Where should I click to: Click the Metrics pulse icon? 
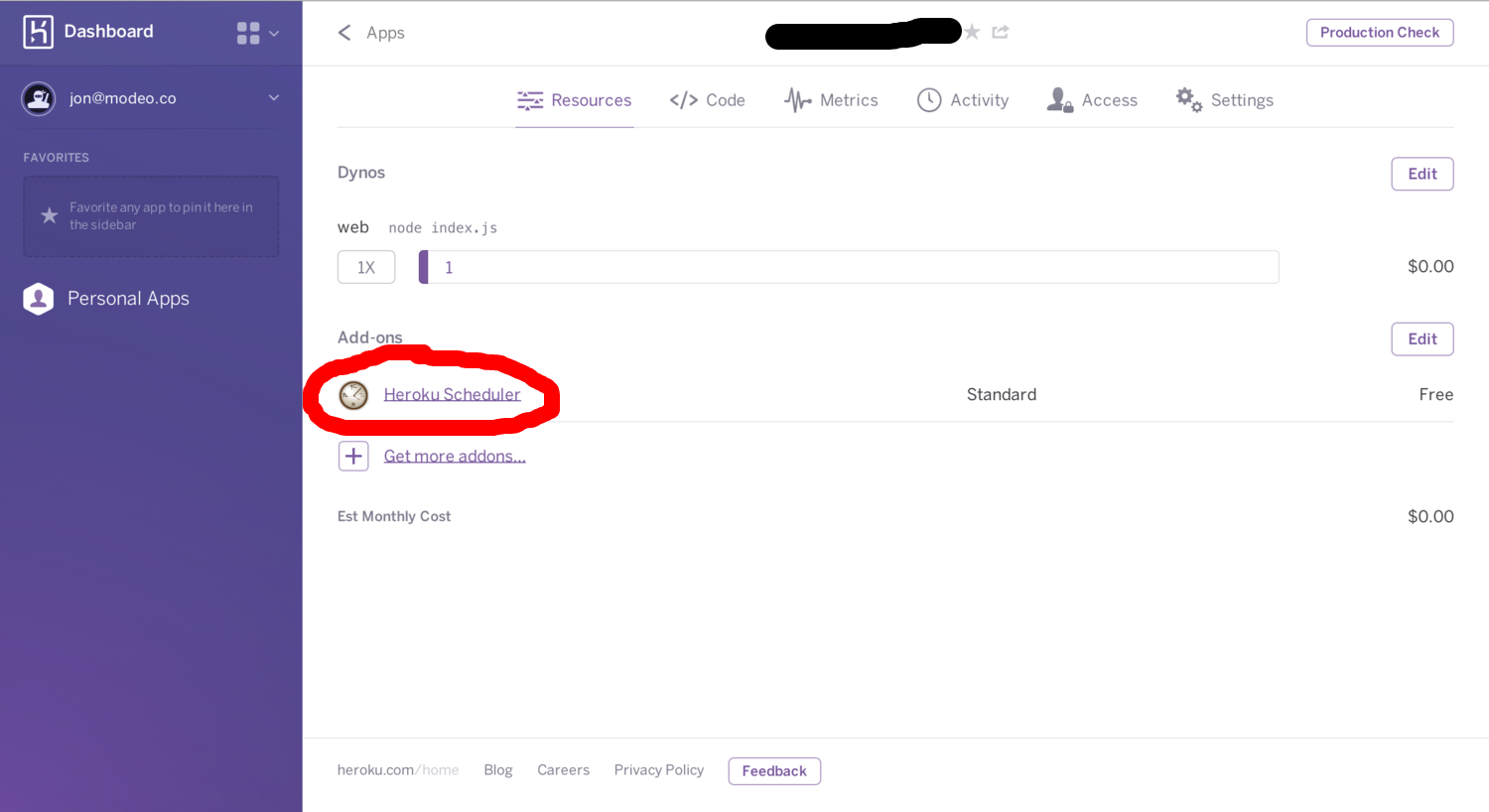[x=798, y=100]
